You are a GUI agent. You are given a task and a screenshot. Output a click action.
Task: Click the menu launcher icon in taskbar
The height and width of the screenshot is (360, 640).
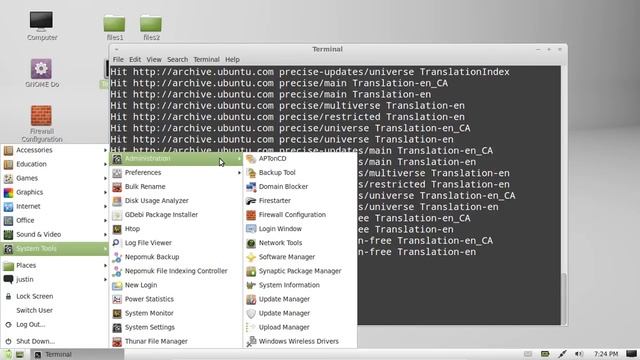7,354
